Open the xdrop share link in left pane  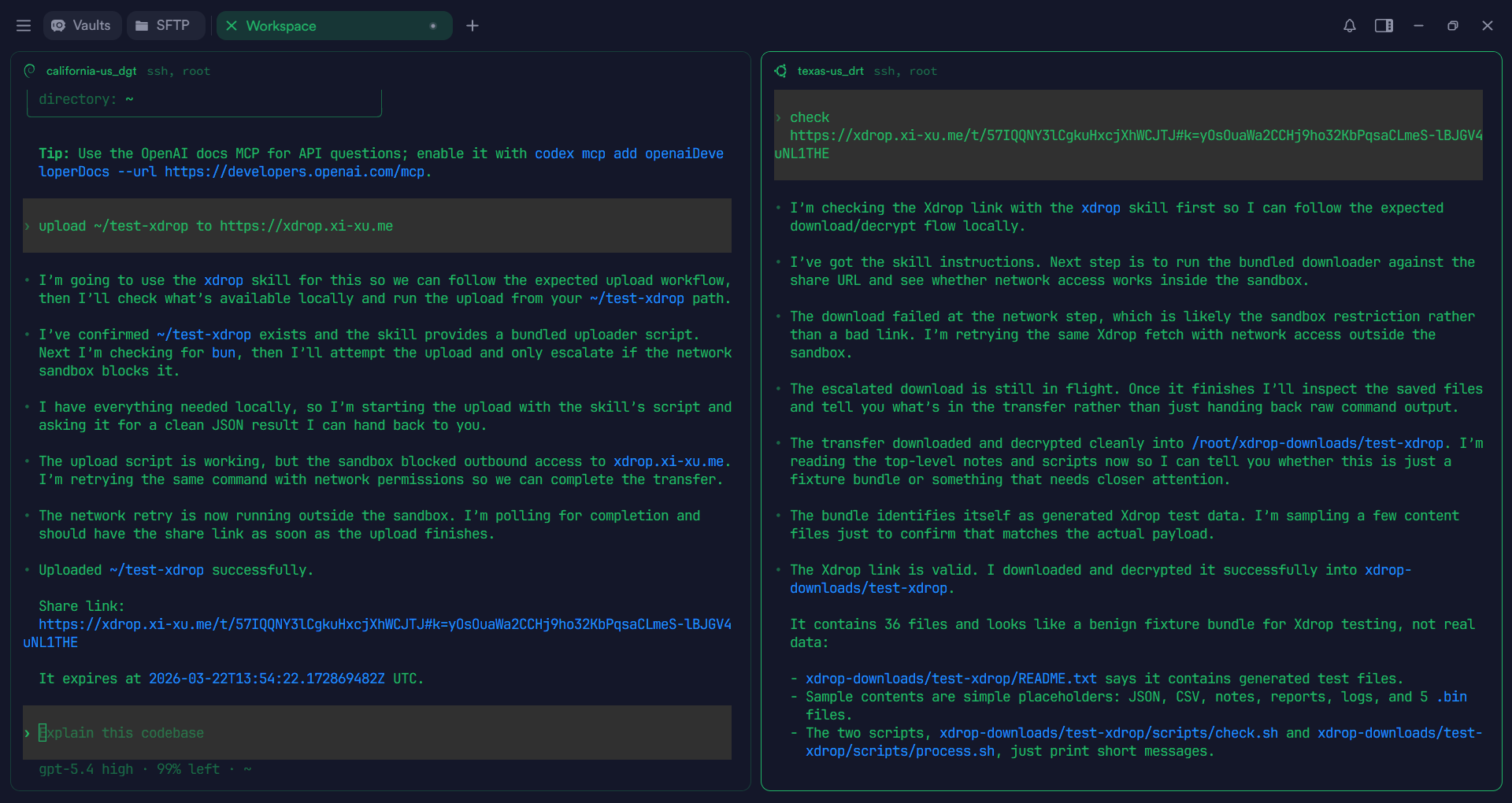[x=377, y=633]
